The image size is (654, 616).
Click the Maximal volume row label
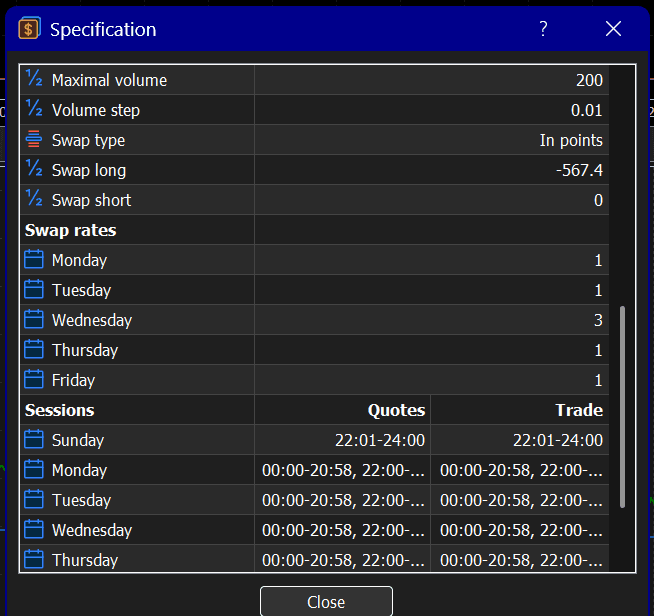[x=109, y=80]
